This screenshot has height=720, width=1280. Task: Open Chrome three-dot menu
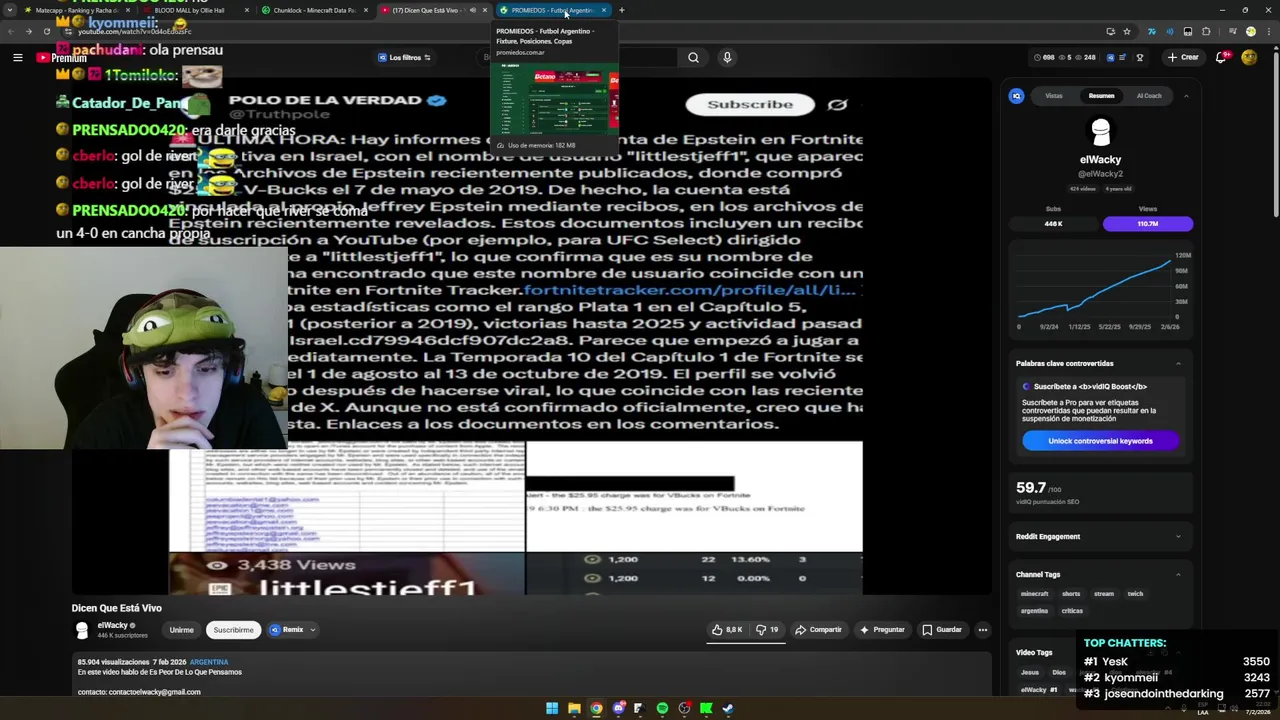(1268, 31)
